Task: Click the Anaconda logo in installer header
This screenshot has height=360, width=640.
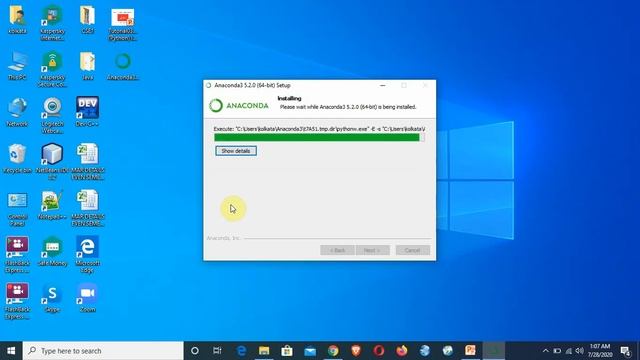Action: tap(239, 105)
